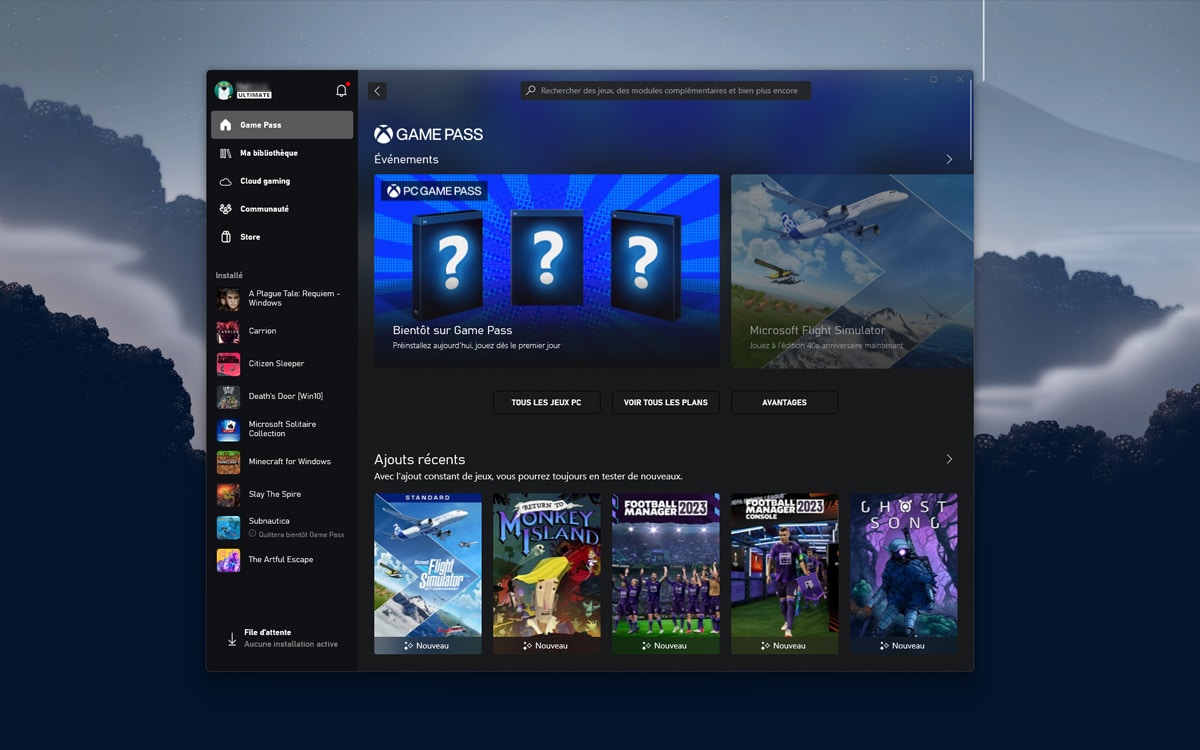Click the Slay The Spire icon
Image resolution: width=1200 pixels, height=750 pixels.
pyautogui.click(x=228, y=495)
